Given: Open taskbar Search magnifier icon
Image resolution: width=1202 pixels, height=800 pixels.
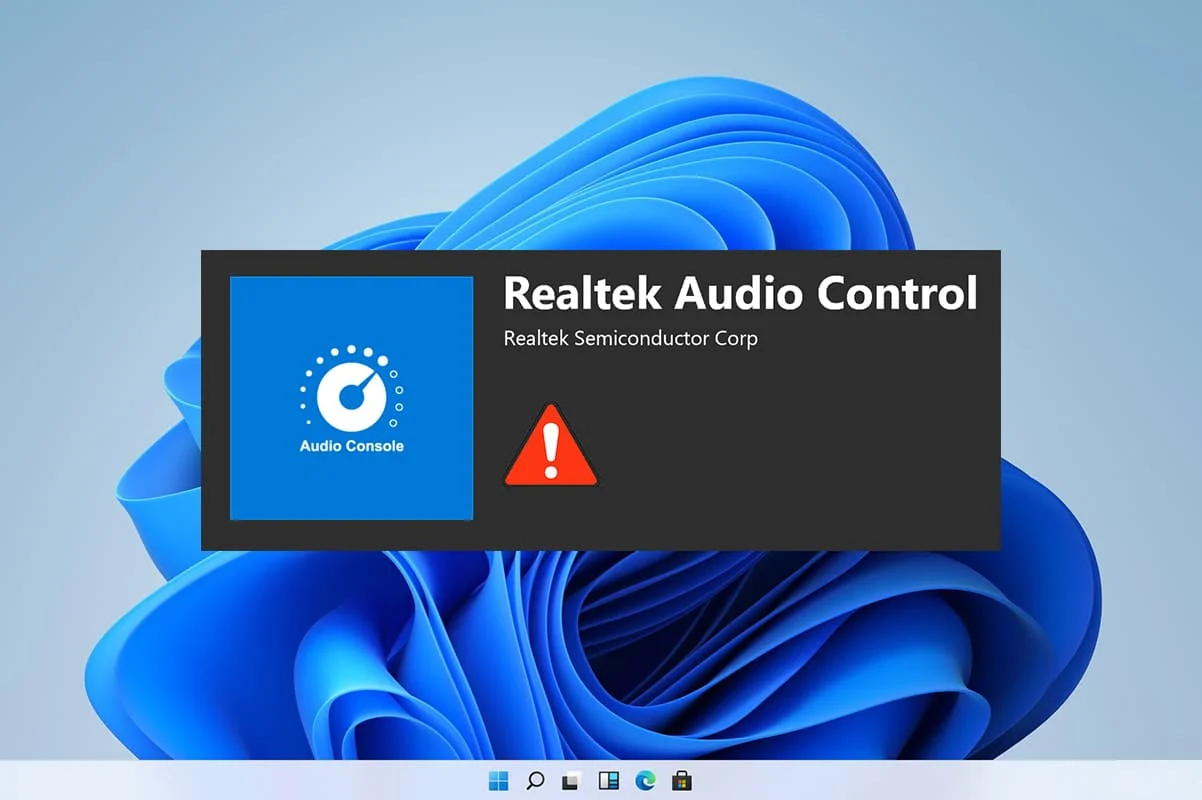Looking at the screenshot, I should [535, 780].
